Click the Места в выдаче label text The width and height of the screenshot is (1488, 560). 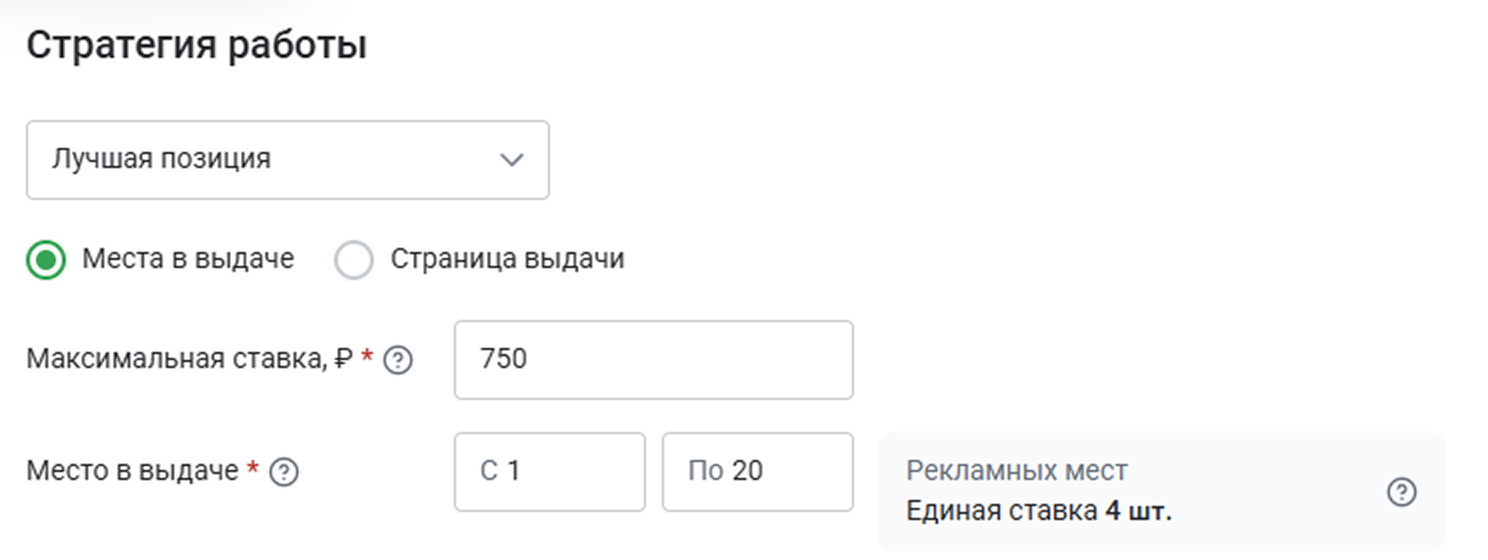tap(188, 259)
